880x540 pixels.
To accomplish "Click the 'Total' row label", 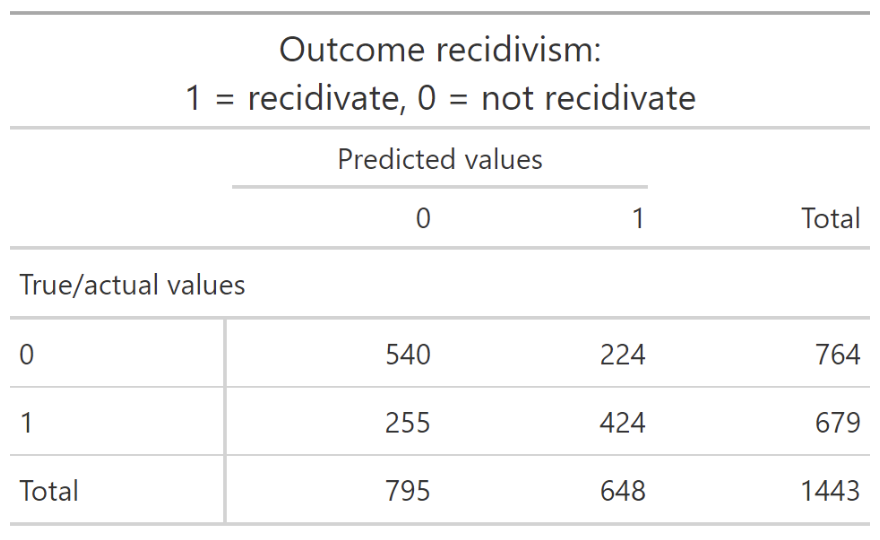I will tap(49, 491).
